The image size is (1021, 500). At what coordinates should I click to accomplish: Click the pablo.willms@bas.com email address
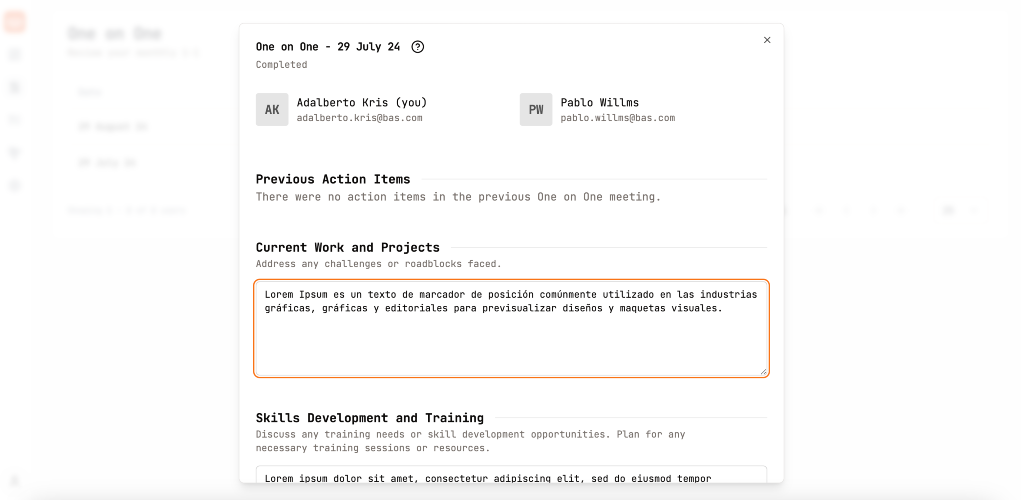tap(618, 118)
